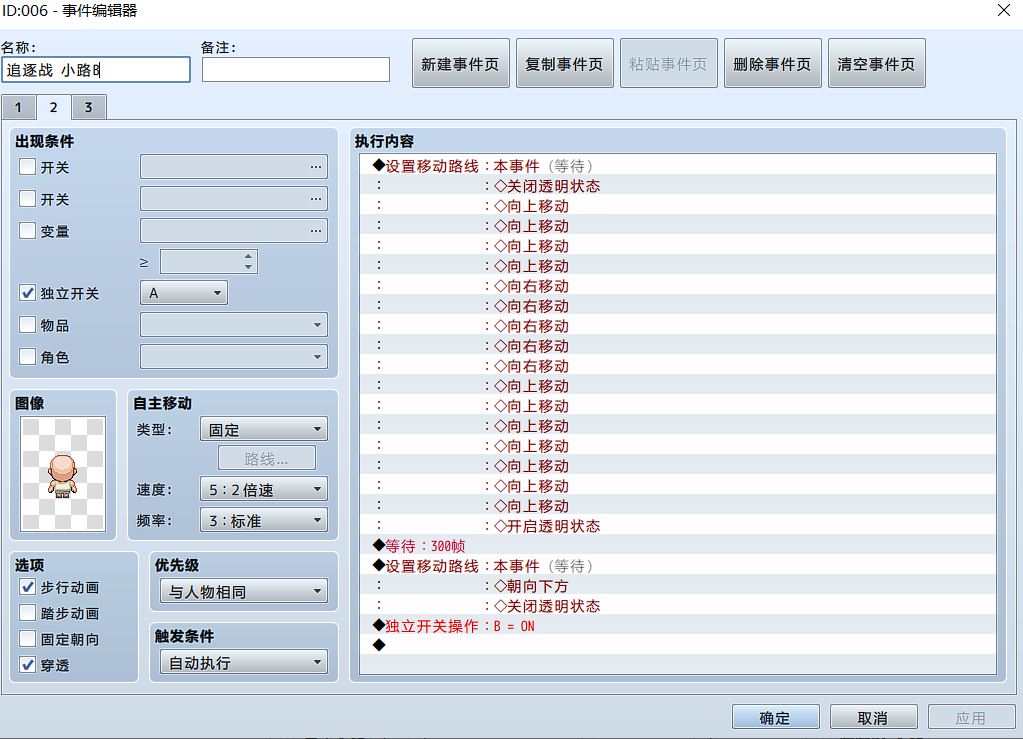Click the 清空事件页 button
The image size is (1023, 739).
point(877,63)
